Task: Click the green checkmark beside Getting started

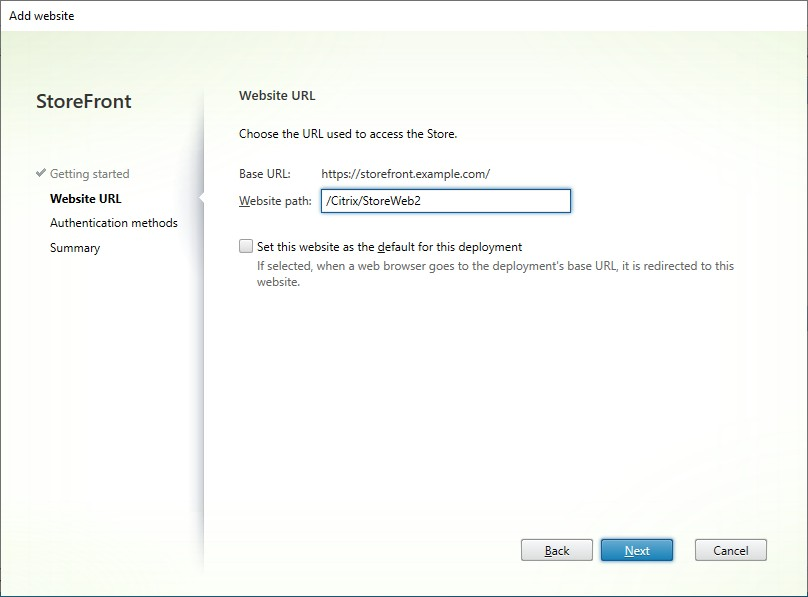Action: tap(38, 173)
